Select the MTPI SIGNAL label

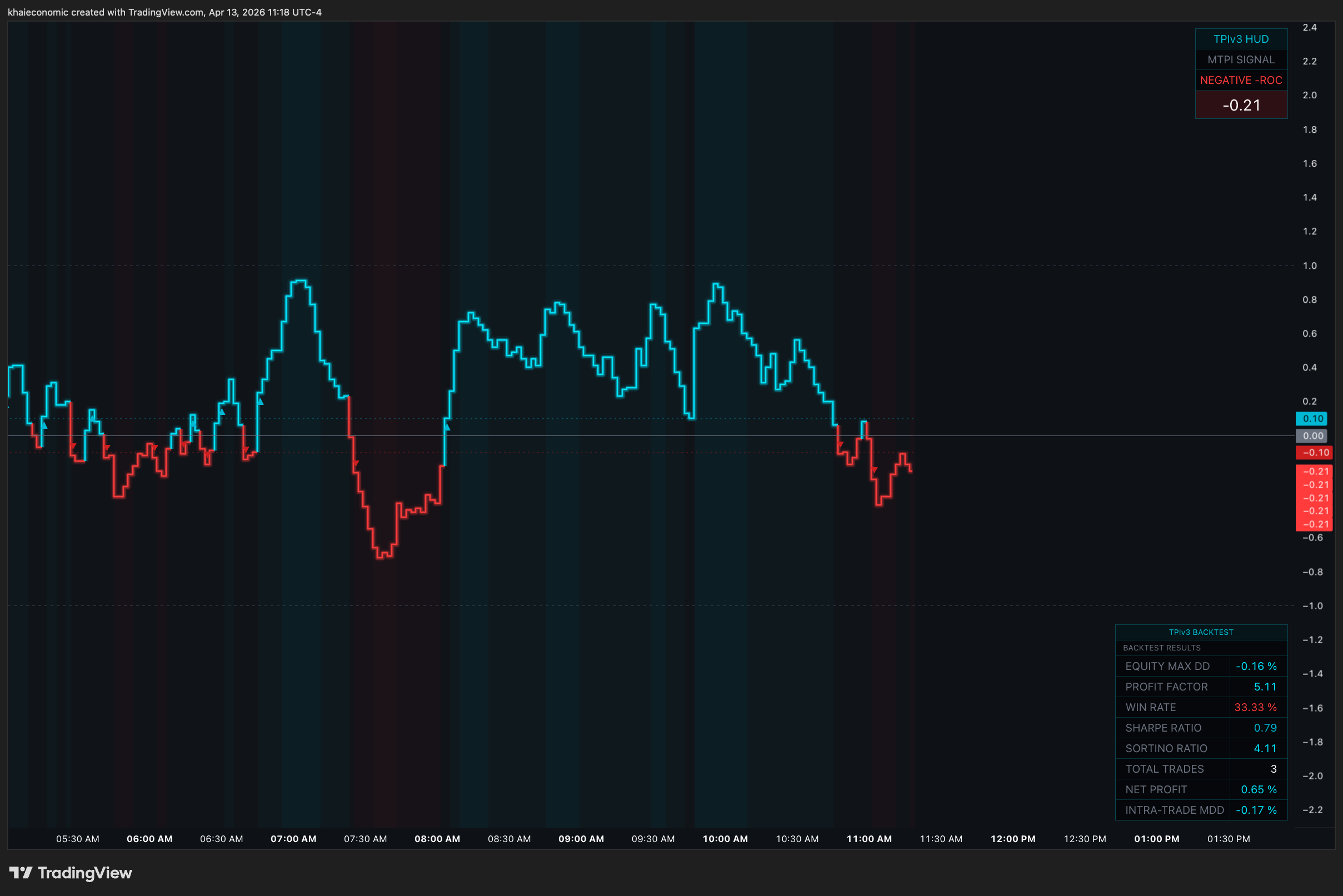(x=1241, y=59)
